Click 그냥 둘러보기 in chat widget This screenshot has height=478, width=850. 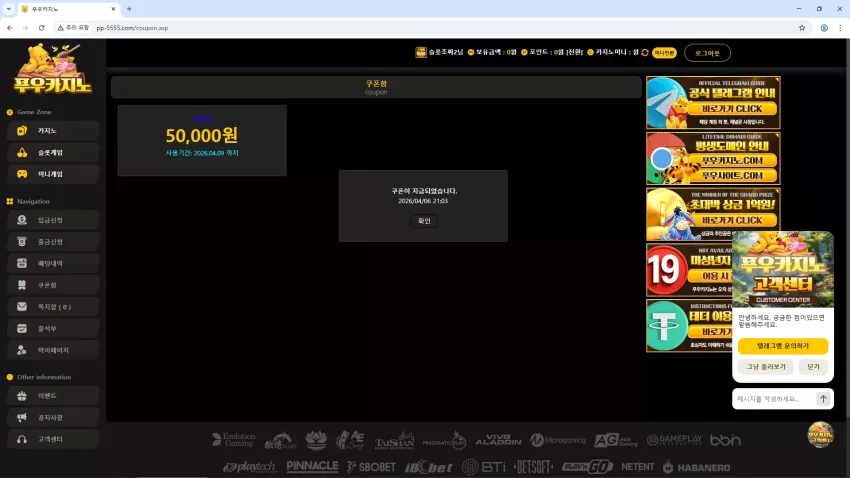766,367
